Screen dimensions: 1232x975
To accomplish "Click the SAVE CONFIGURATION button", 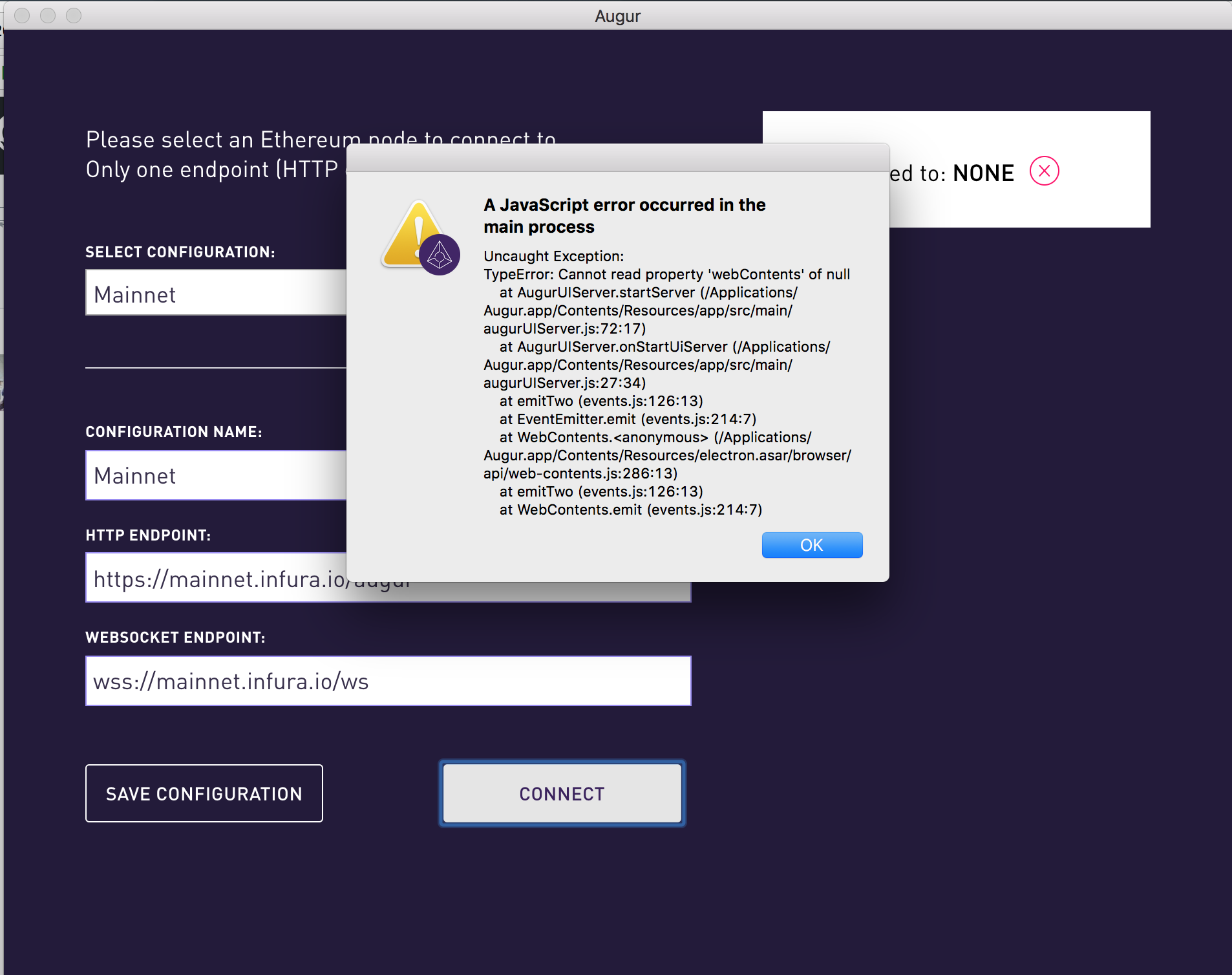I will 204,793.
